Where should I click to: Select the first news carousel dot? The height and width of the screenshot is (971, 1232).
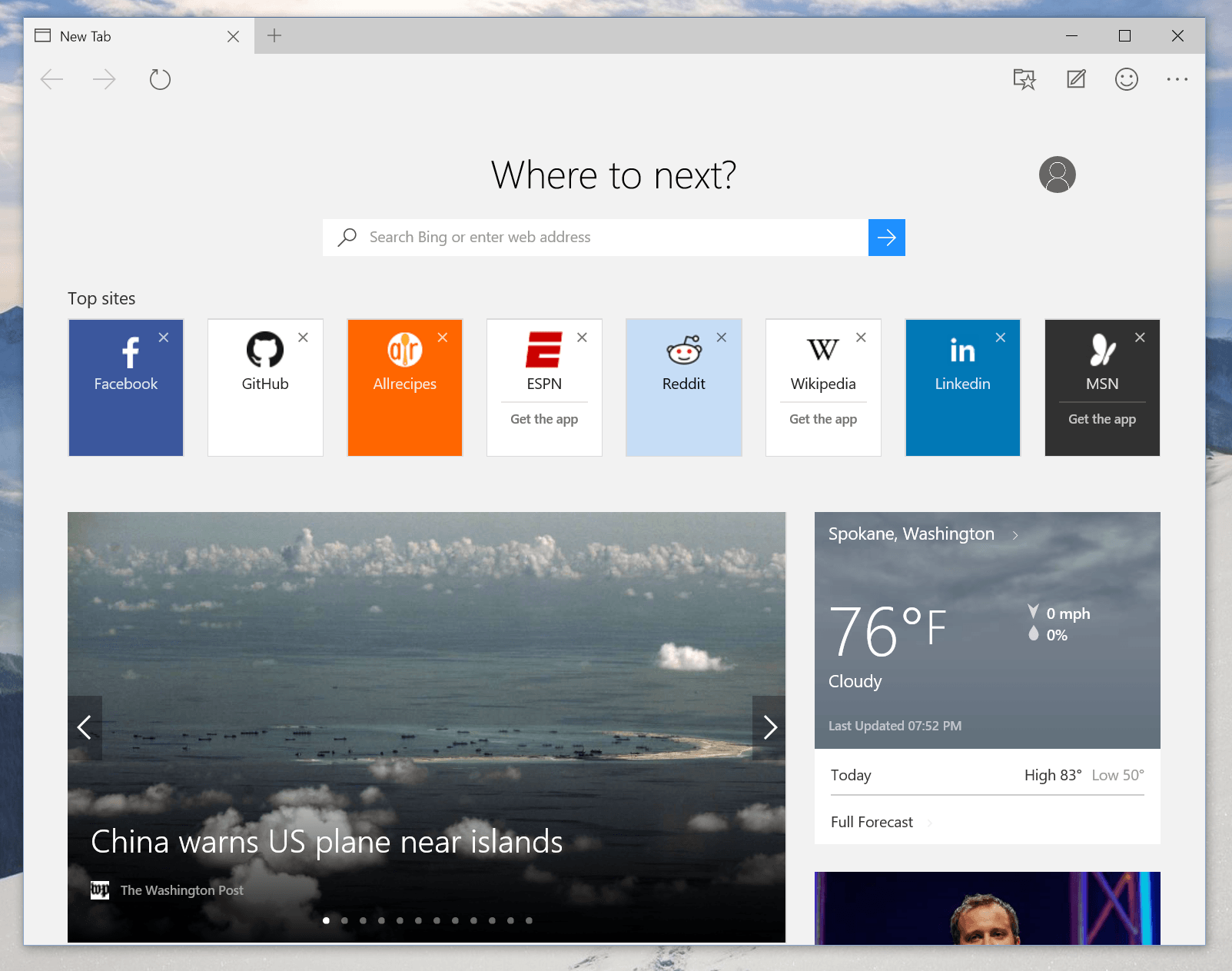pyautogui.click(x=327, y=920)
